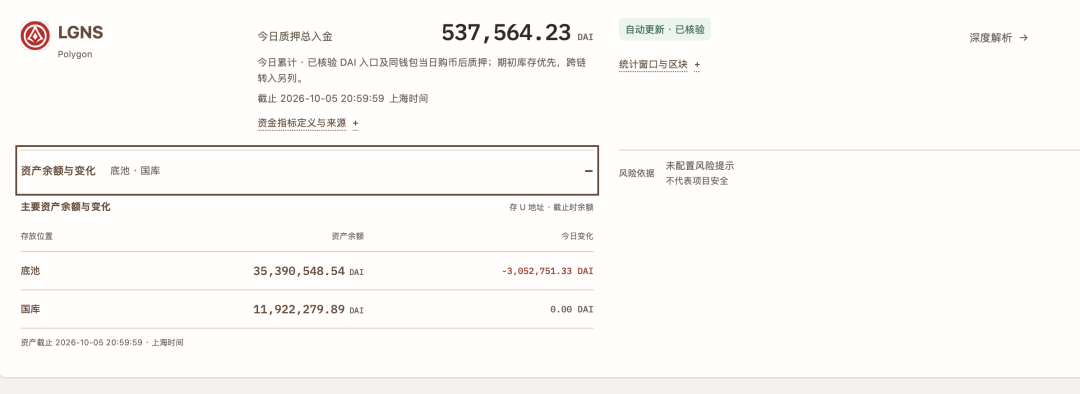This screenshot has width=1080, height=394.
Task: Click the 存放位置 column header
Action: click(37, 236)
